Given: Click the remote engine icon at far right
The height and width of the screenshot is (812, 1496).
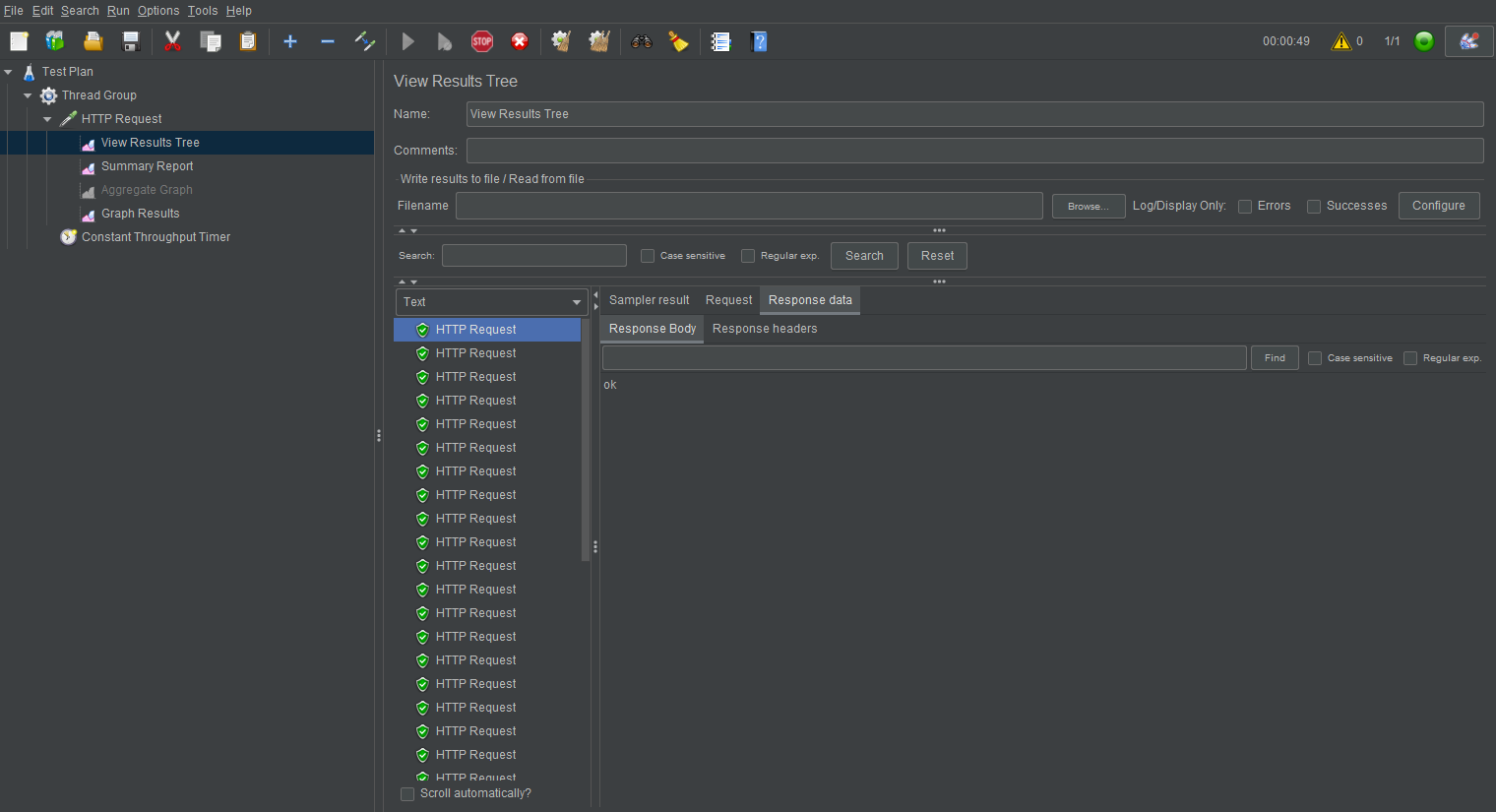Looking at the screenshot, I should pyautogui.click(x=1469, y=41).
